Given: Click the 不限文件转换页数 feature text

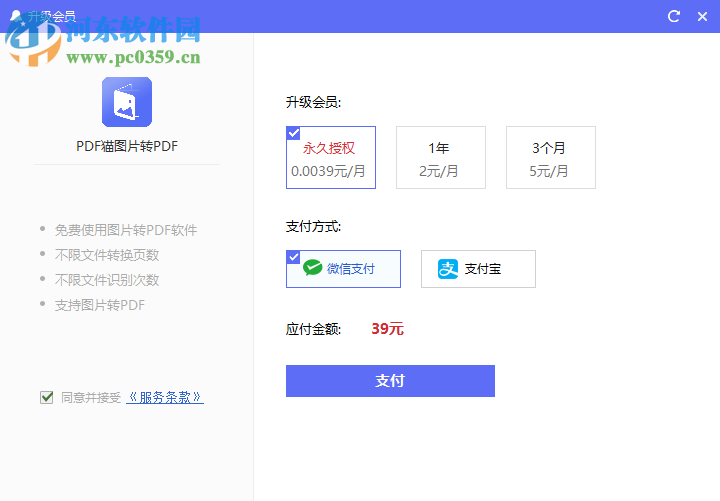Looking at the screenshot, I should click(107, 255).
